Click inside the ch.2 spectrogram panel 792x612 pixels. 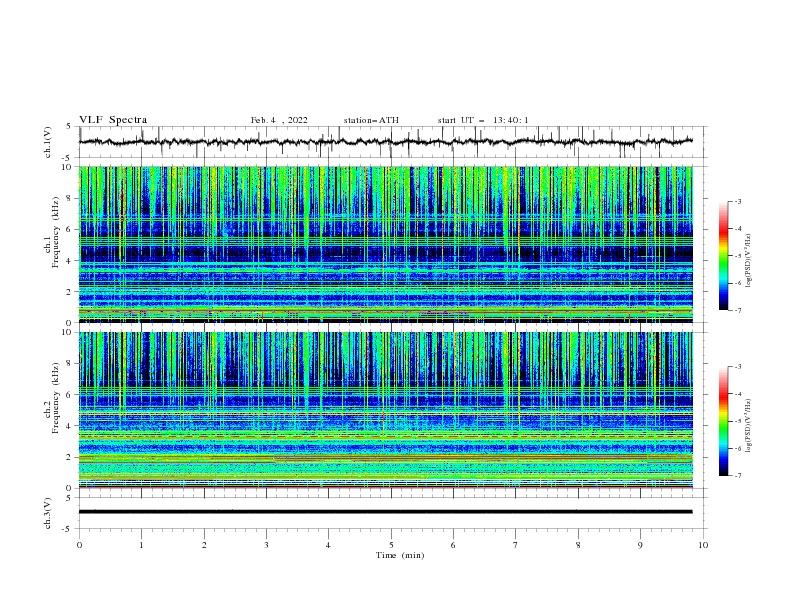(385, 410)
